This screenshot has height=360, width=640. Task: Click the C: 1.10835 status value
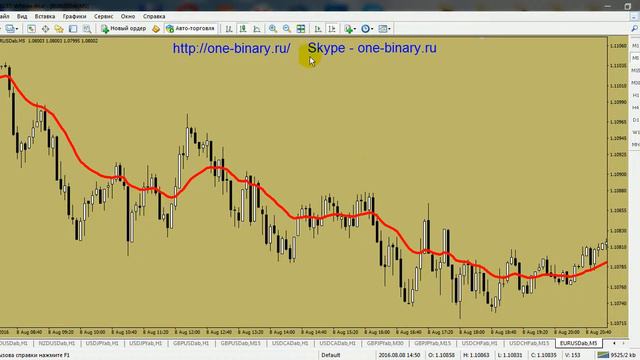click(543, 355)
